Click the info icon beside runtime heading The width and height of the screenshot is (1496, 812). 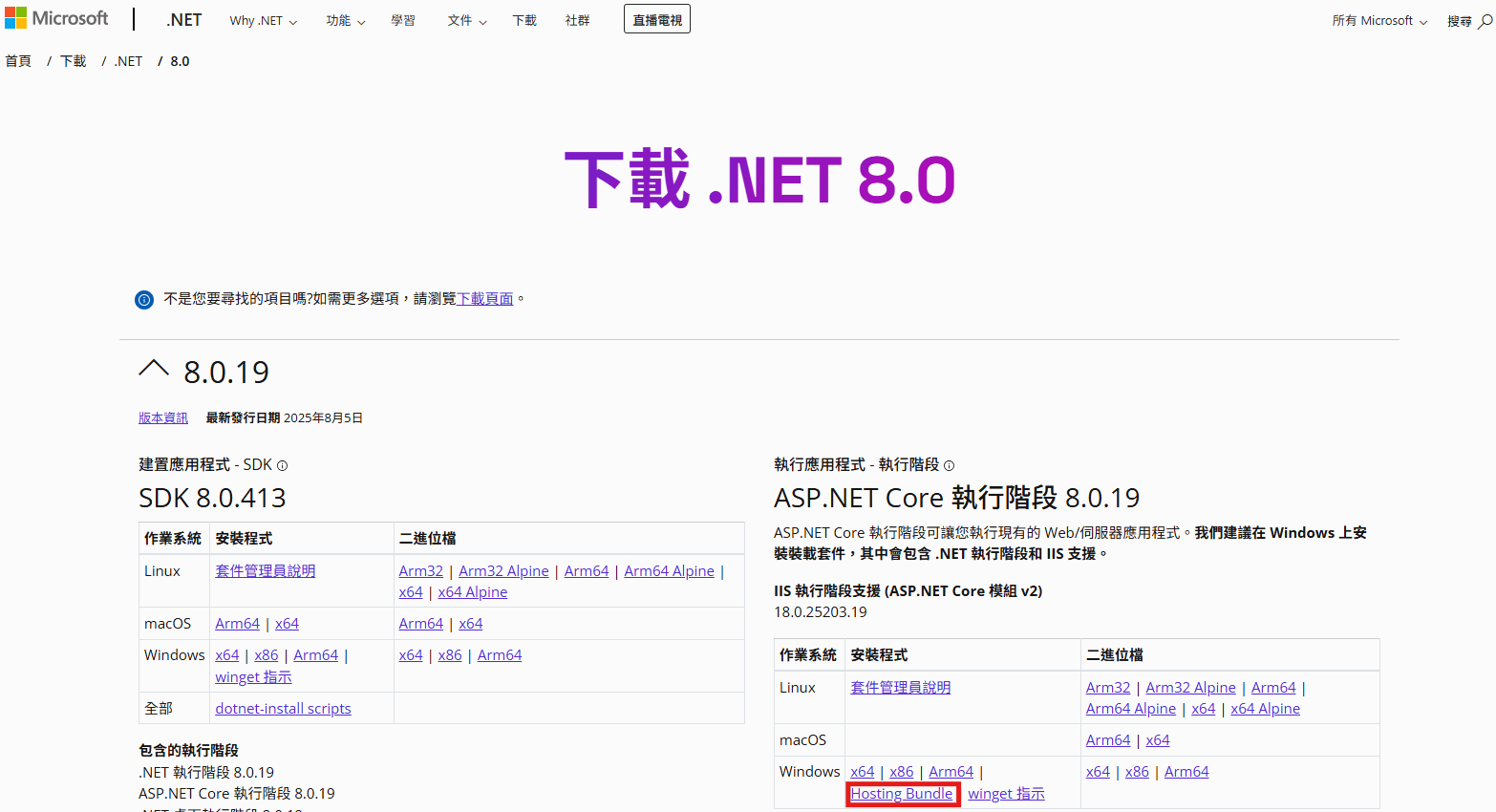point(949,466)
